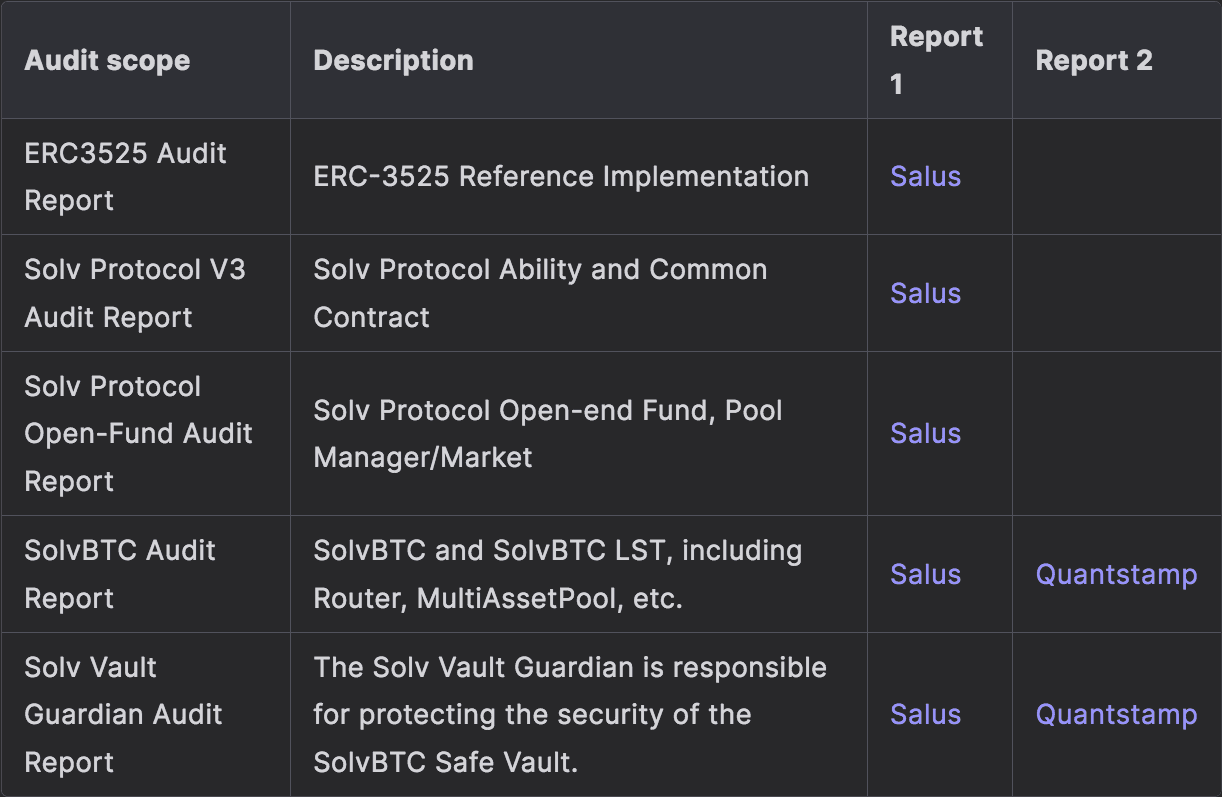Open Quantstamp report for Solv Vault Guardian
Image resolution: width=1230 pixels, height=802 pixels.
(x=1116, y=714)
